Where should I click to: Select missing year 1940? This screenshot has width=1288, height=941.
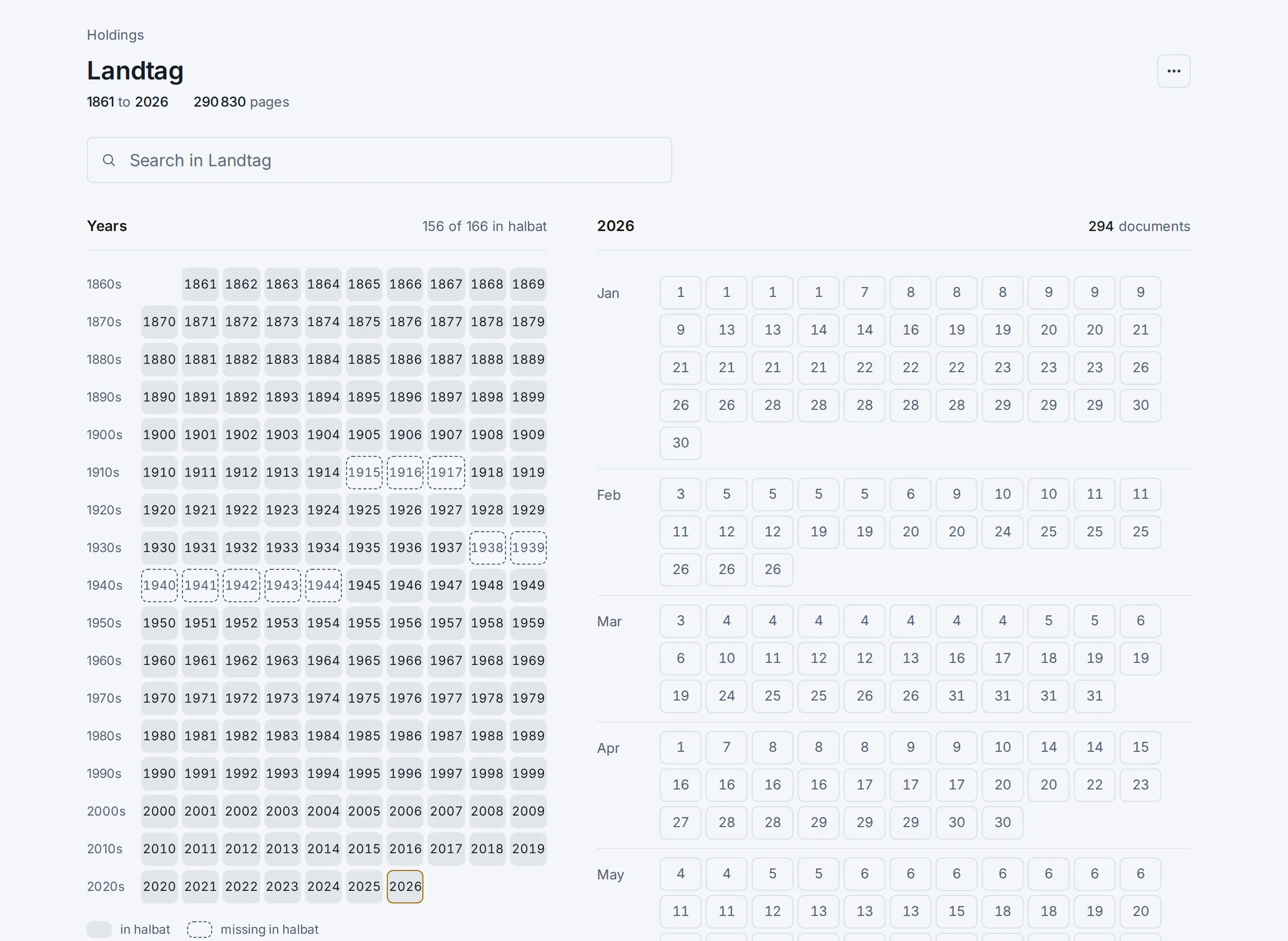point(159,585)
